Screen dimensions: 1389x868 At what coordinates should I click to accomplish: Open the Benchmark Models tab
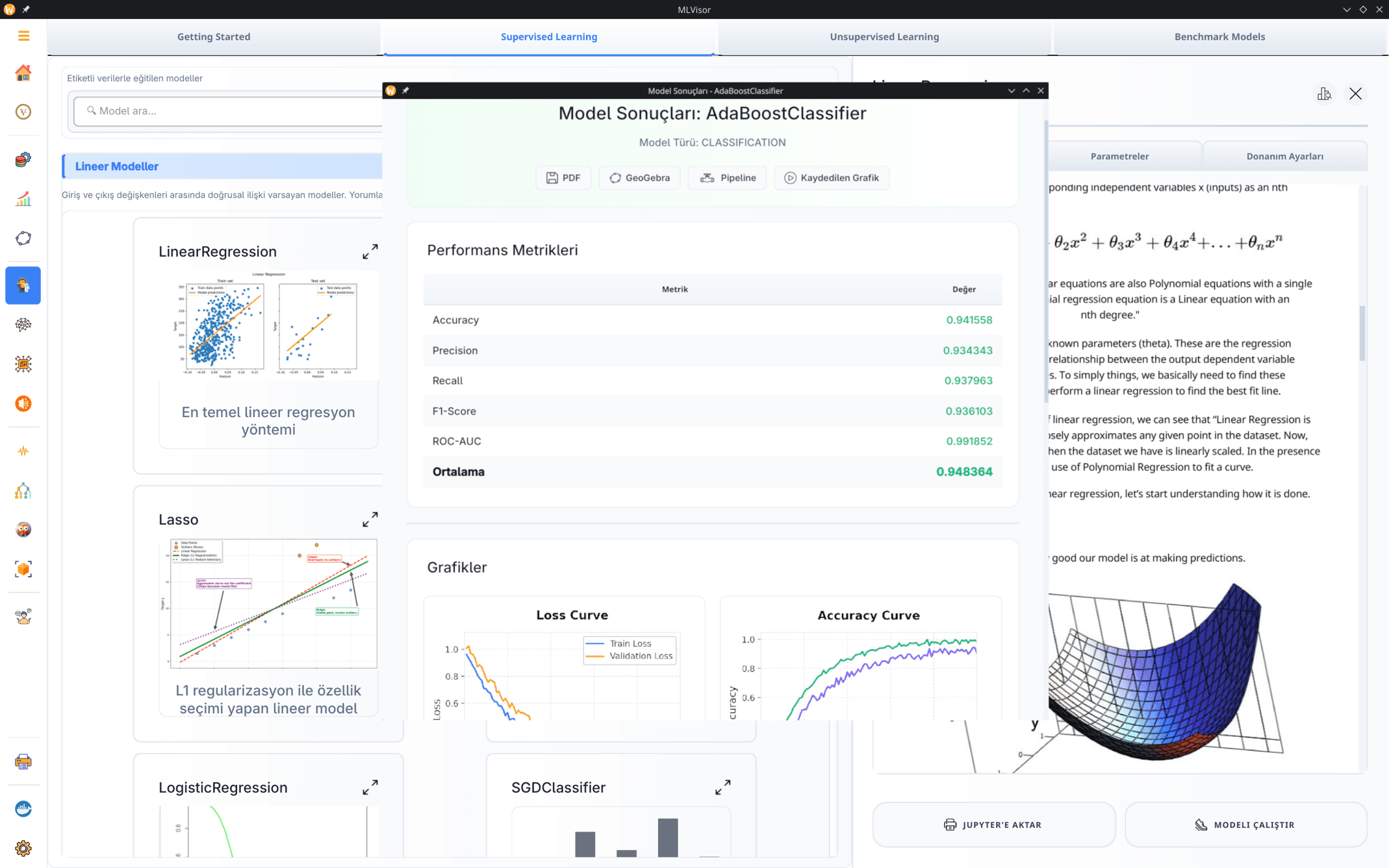point(1219,37)
